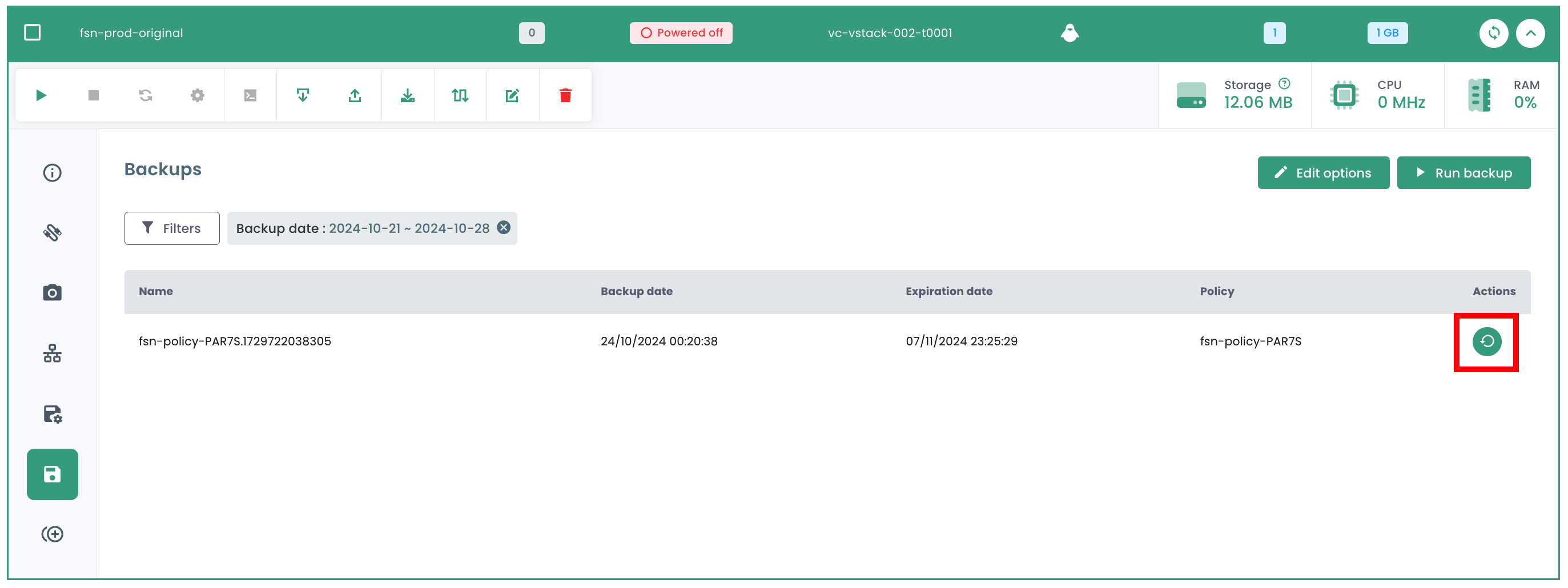Click the info icon in the sidebar

(53, 172)
